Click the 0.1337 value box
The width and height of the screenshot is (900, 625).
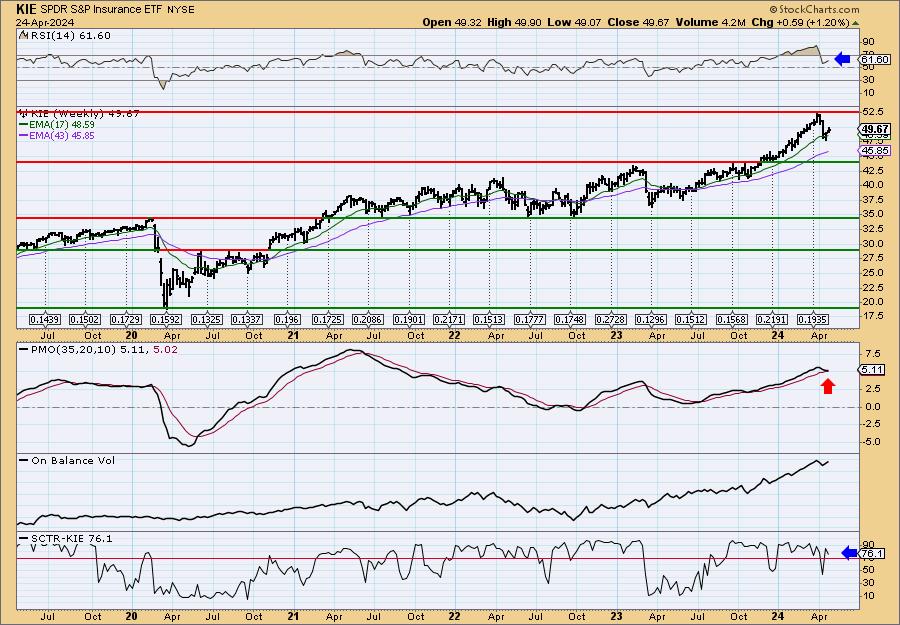[x=247, y=319]
